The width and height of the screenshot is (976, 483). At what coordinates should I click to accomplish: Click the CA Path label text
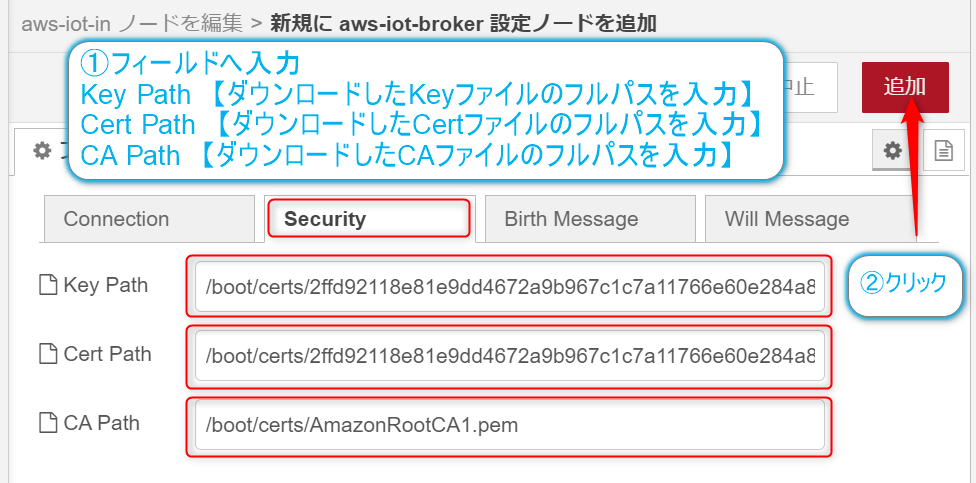pos(101,423)
